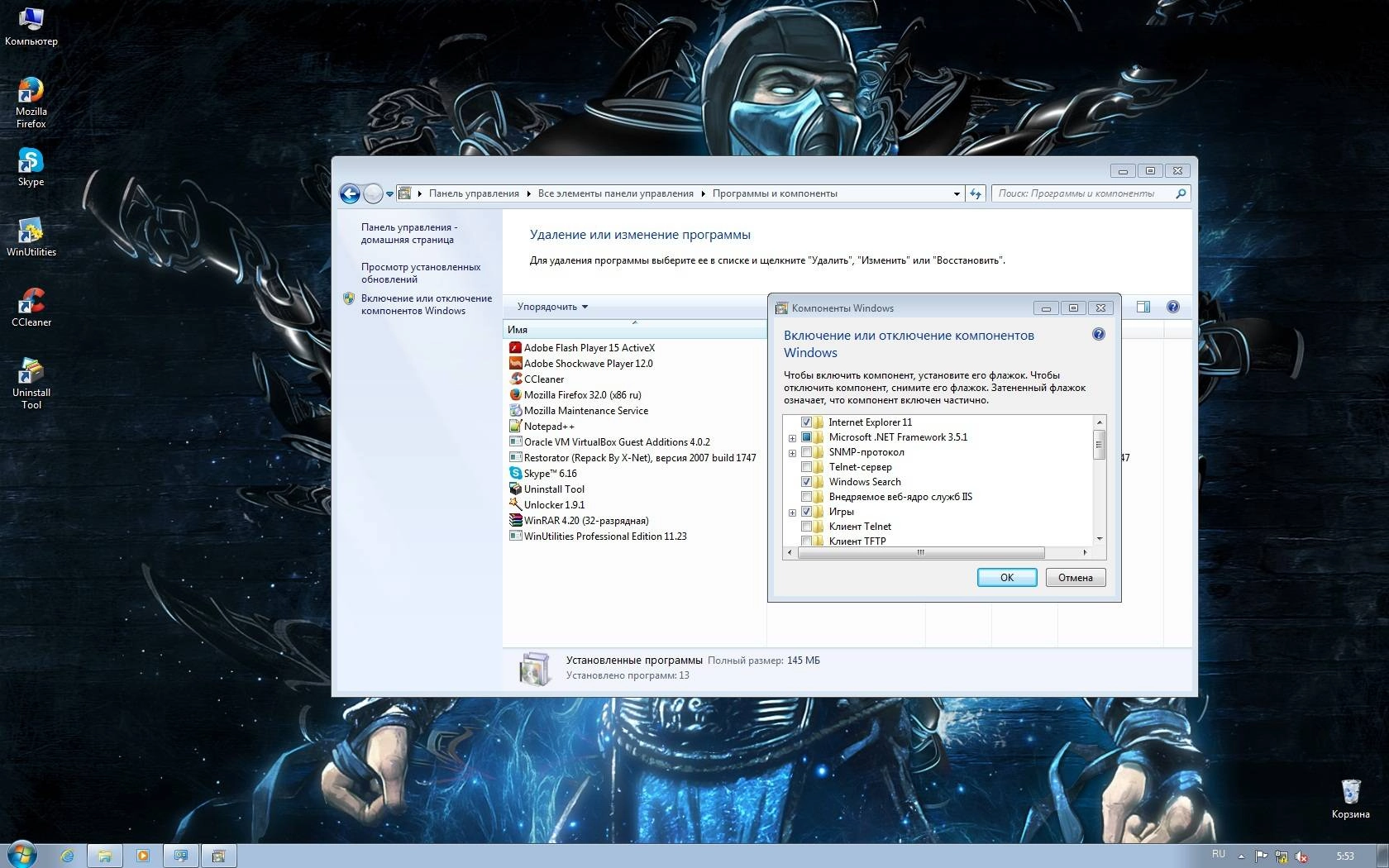Sort programs by Имя column header
This screenshot has height=868, width=1389.
pos(635,330)
